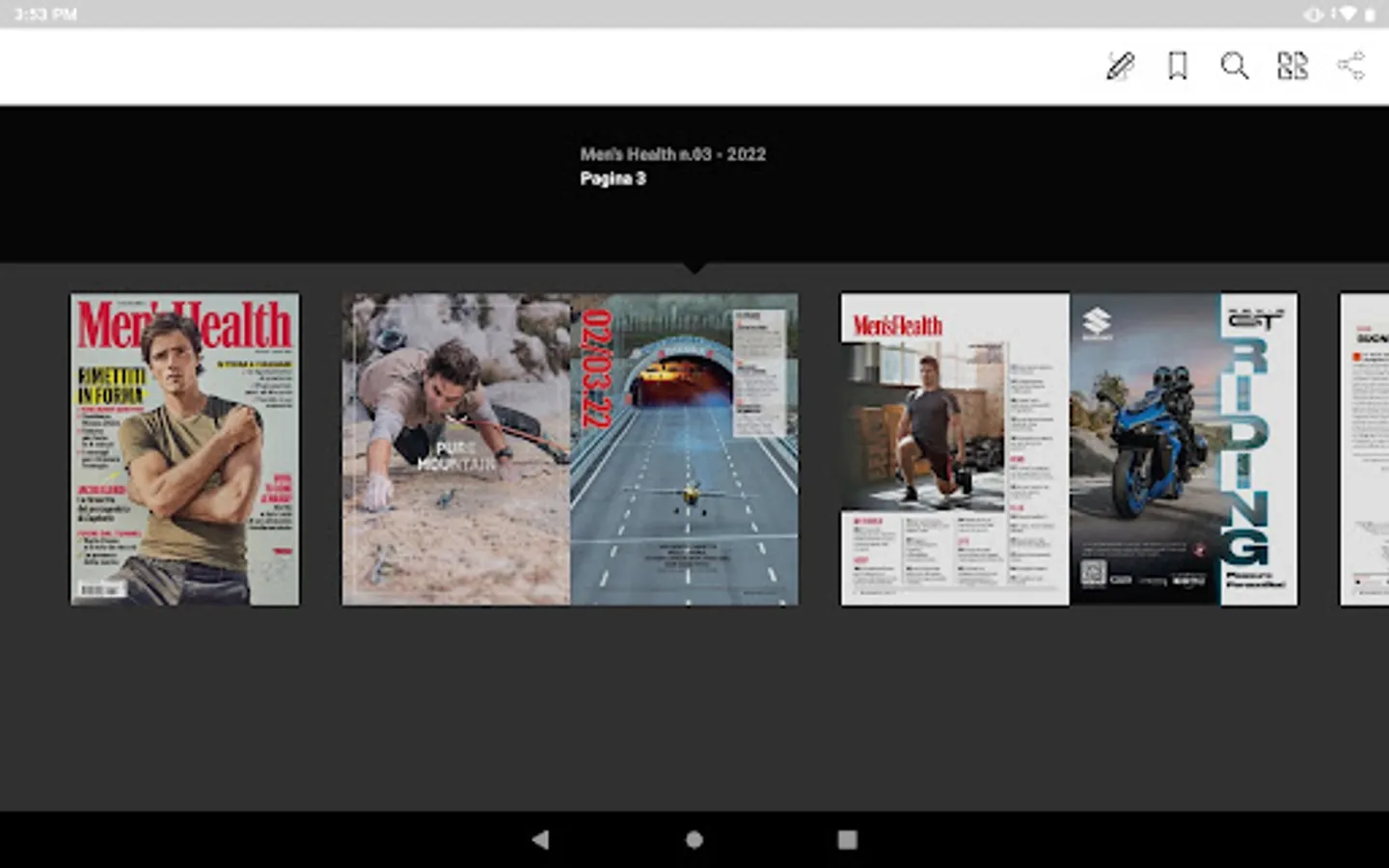Tap the "Men's Health n.03 - 2022" title

click(672, 154)
